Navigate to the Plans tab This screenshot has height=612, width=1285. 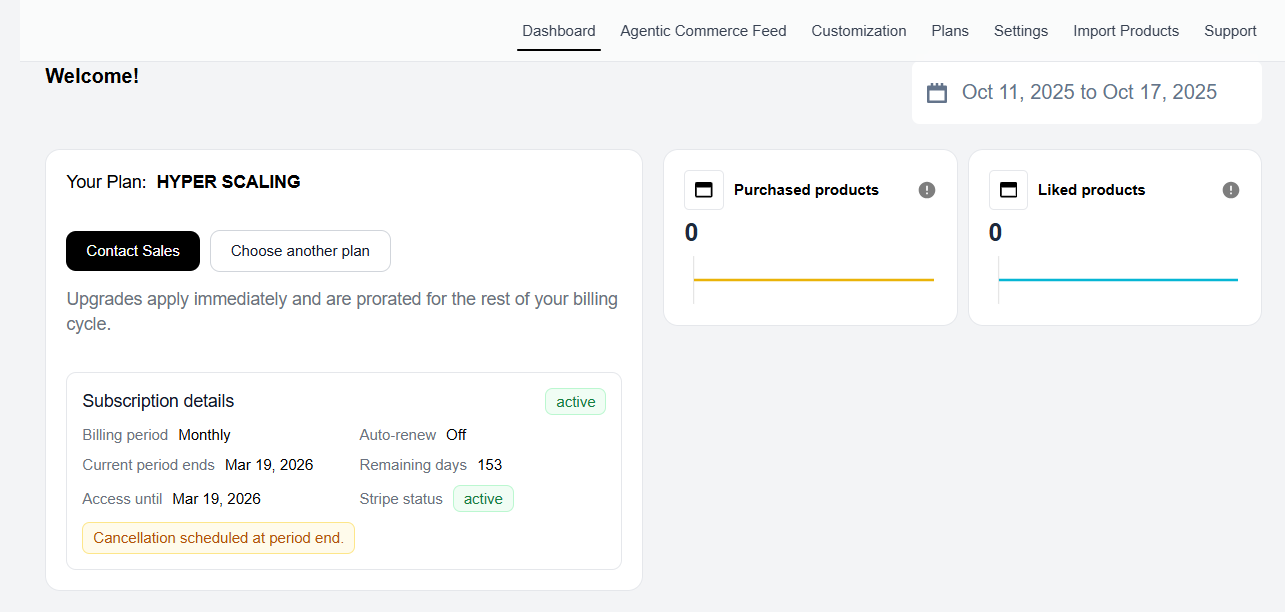coord(949,31)
